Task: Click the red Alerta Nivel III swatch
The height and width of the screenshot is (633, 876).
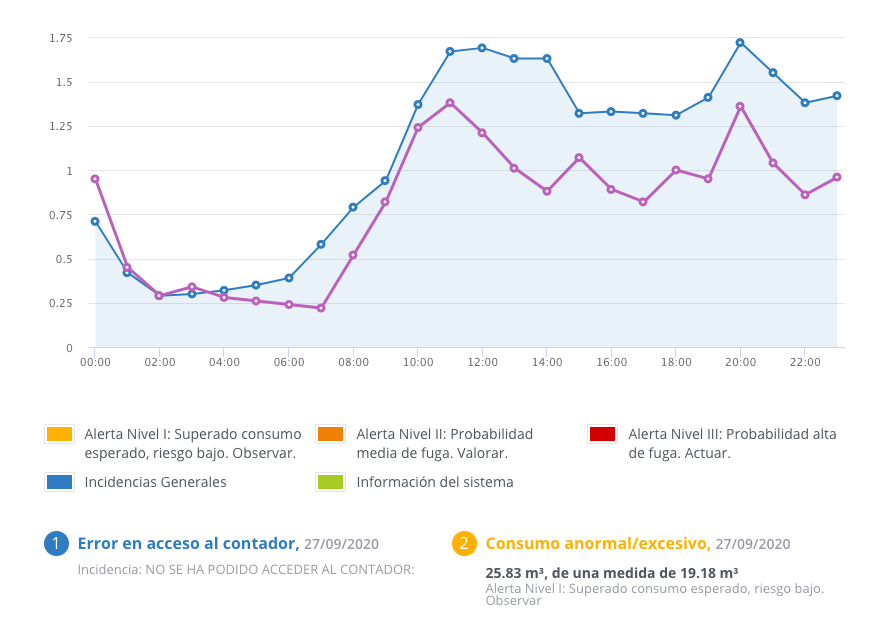Action: [603, 434]
